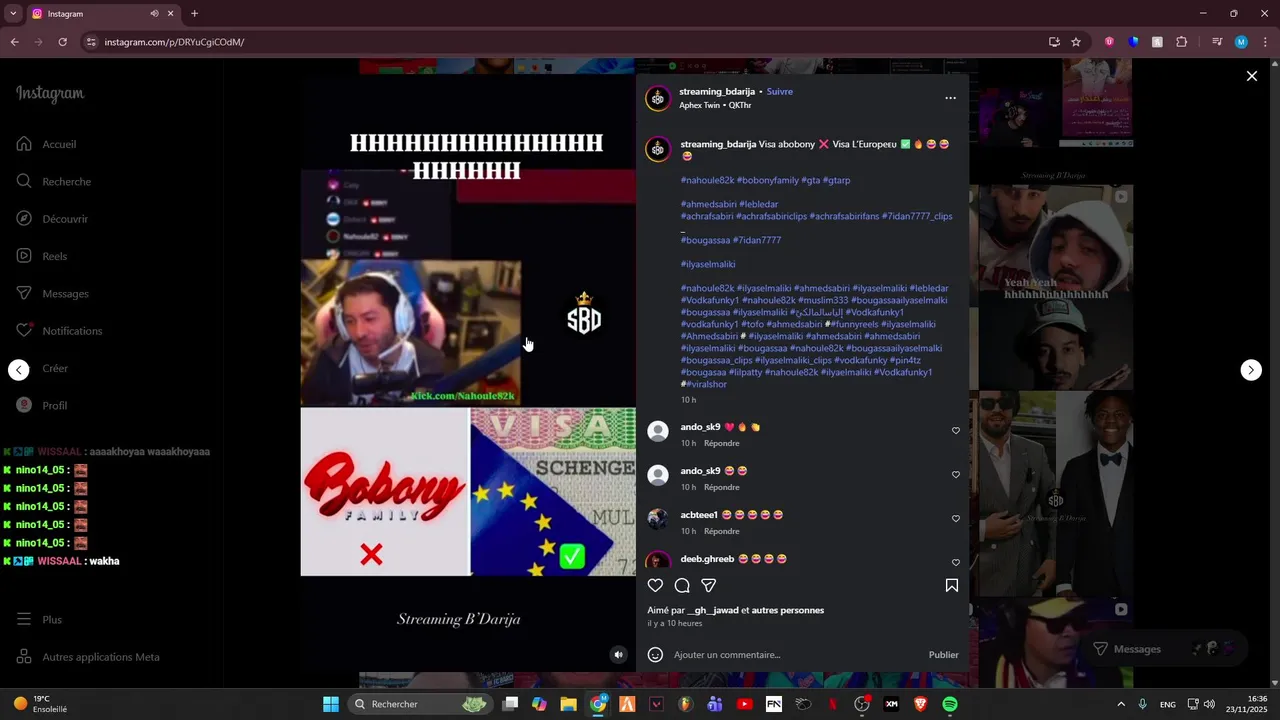
Task: Open Windows Start menu
Action: pyautogui.click(x=331, y=704)
